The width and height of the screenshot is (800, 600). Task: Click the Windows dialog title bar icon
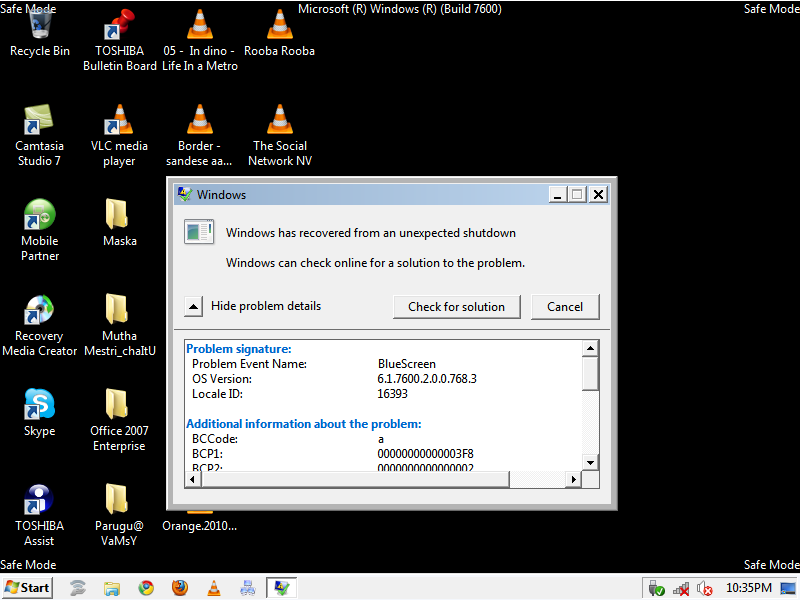click(184, 194)
